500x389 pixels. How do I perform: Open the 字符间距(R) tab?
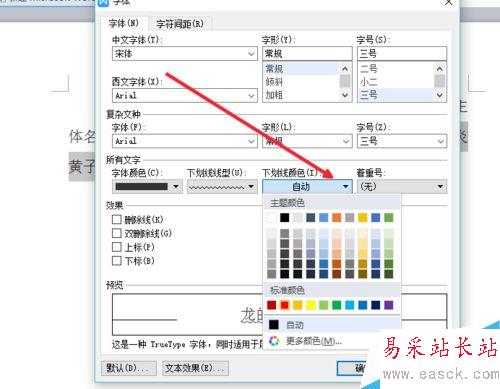[x=180, y=24]
